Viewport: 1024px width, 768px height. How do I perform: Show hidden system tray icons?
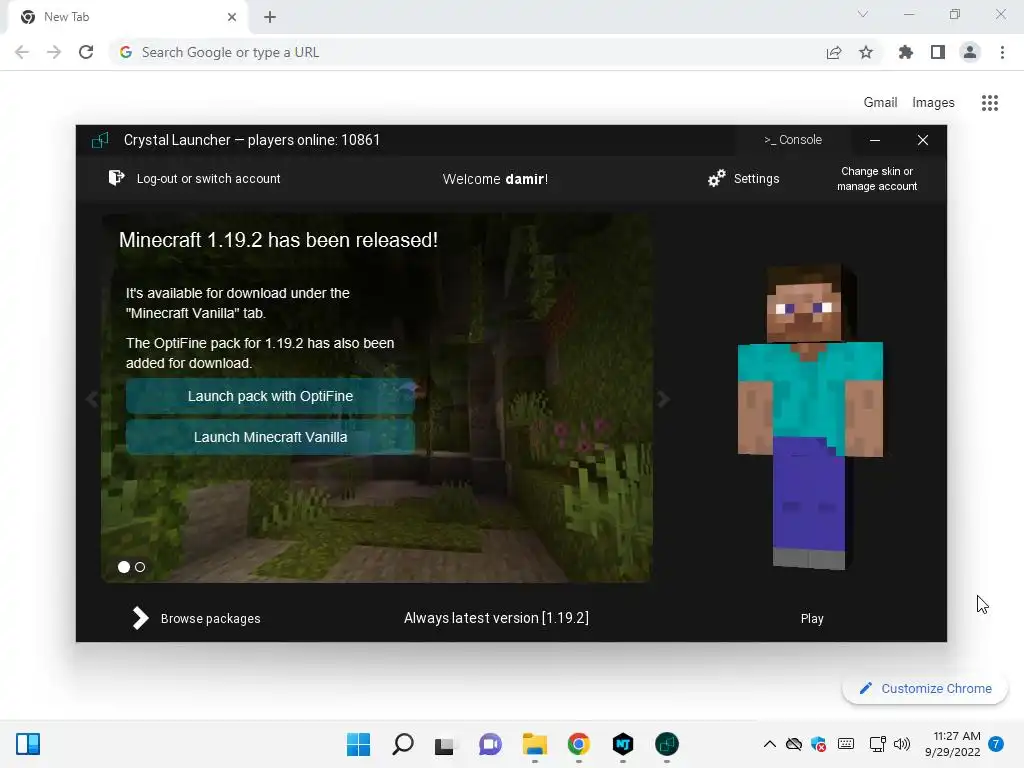pos(770,744)
